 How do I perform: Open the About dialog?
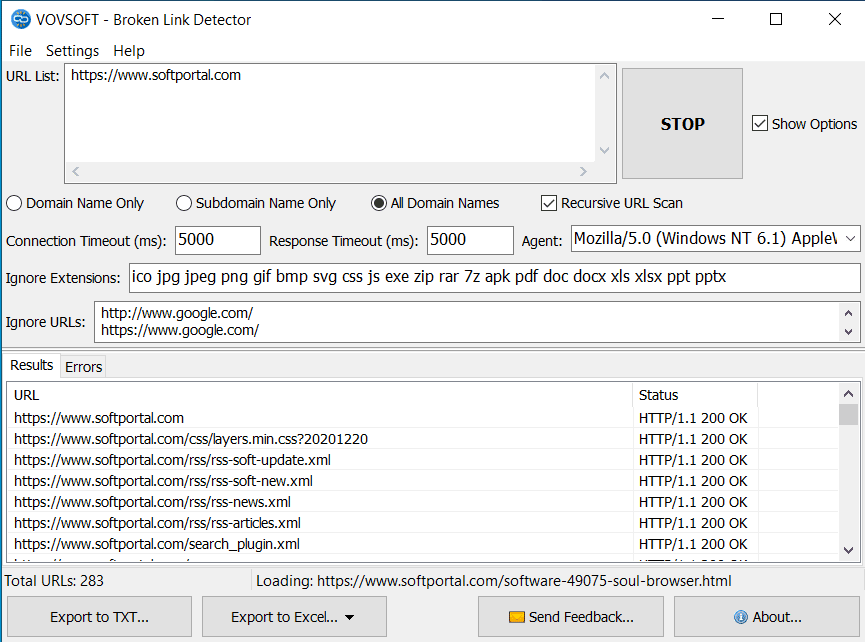pyautogui.click(x=766, y=617)
